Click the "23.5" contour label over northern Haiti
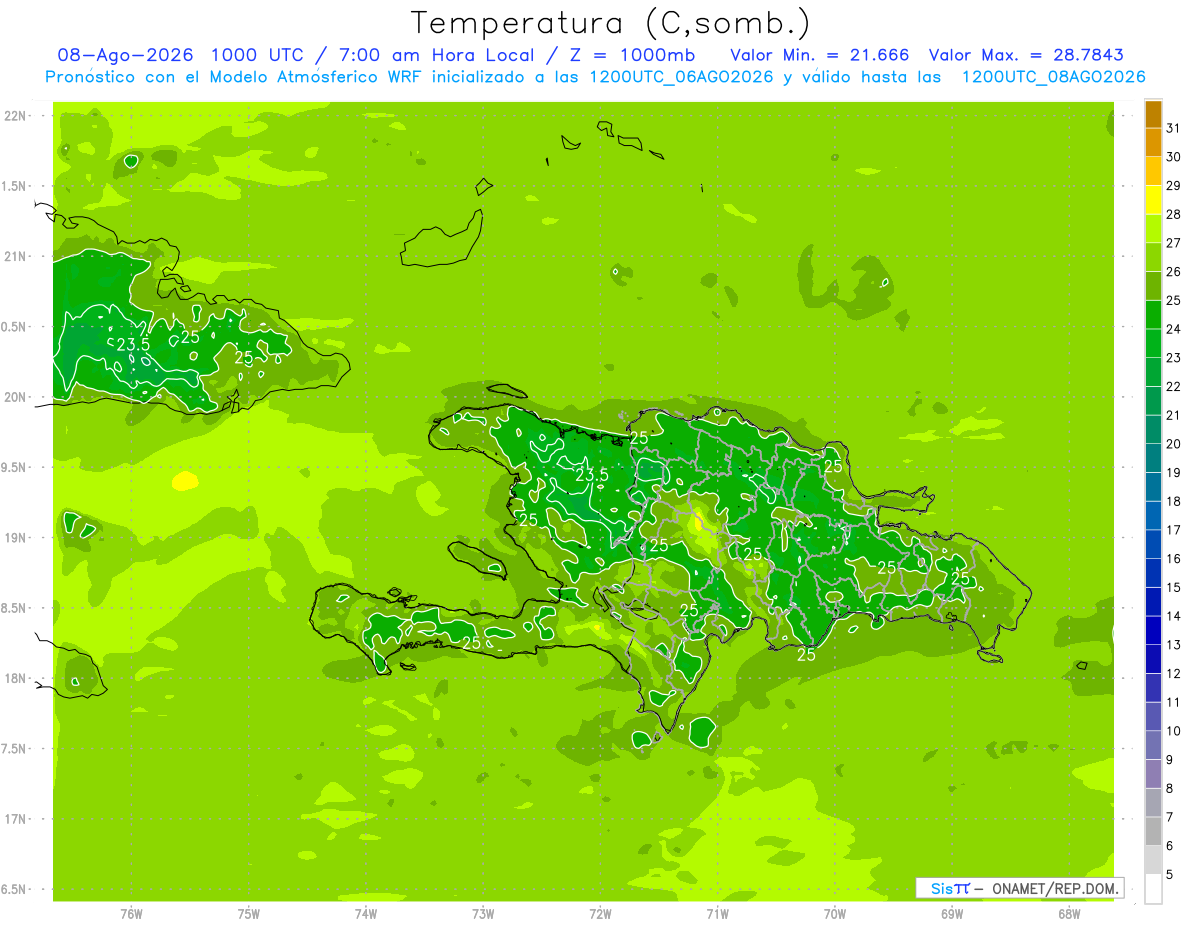 click(x=592, y=475)
